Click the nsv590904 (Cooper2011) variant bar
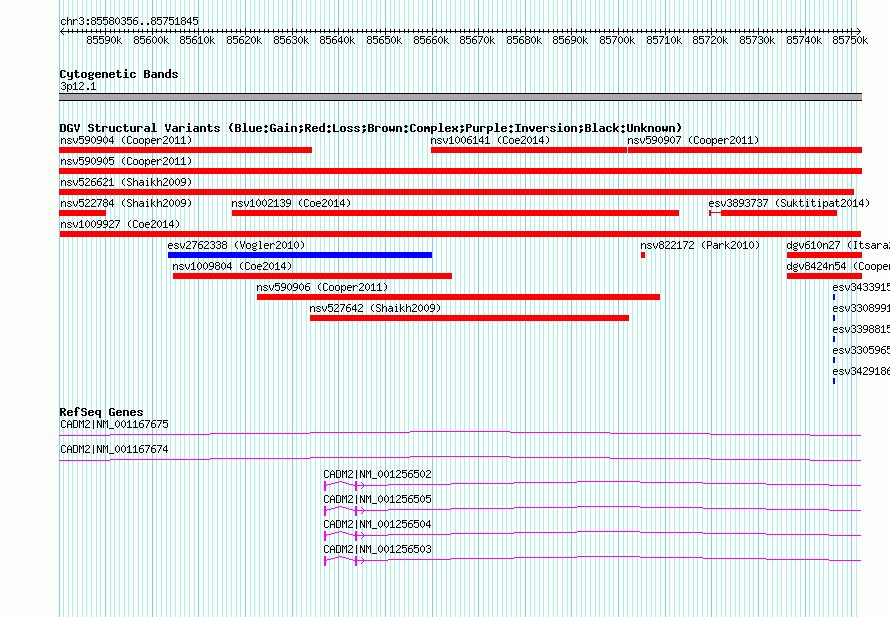890x617 pixels. [186, 150]
